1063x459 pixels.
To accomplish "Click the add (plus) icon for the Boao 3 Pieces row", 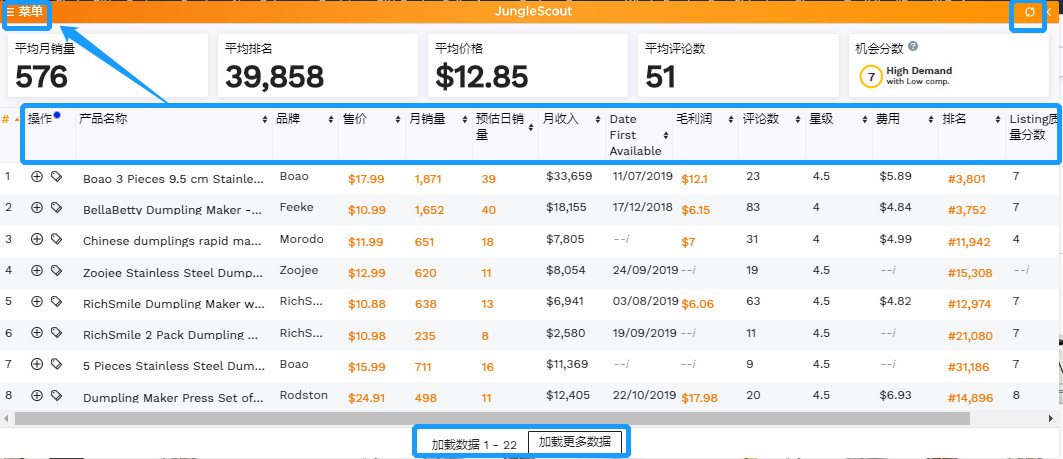I will click(x=37, y=177).
